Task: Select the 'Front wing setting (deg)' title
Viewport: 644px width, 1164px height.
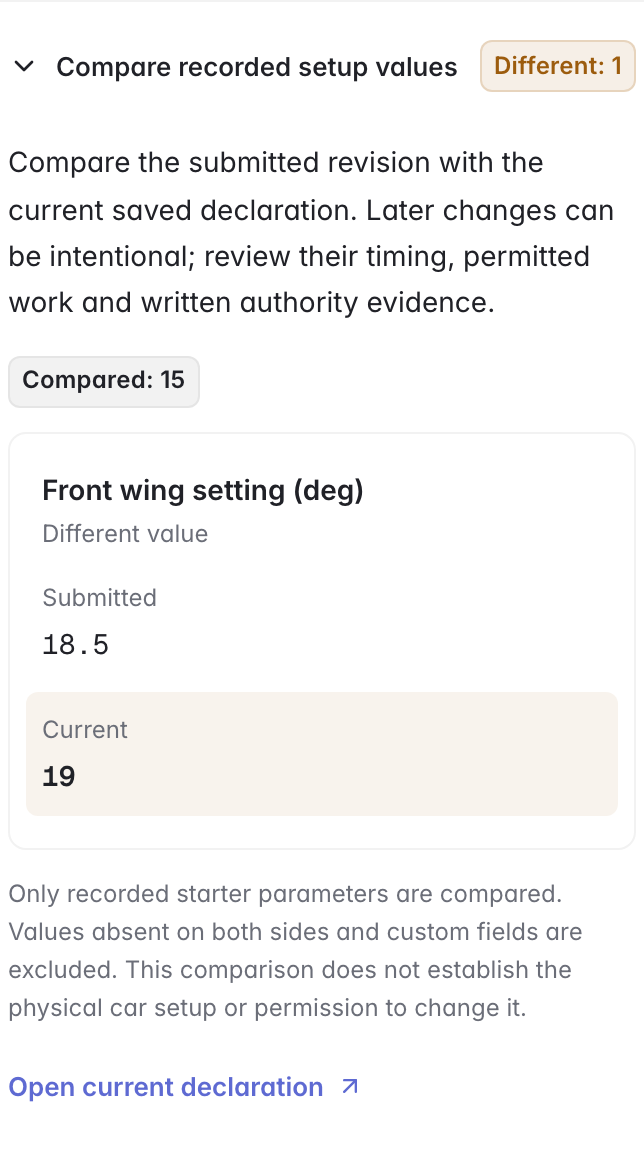Action: pyautogui.click(x=203, y=491)
